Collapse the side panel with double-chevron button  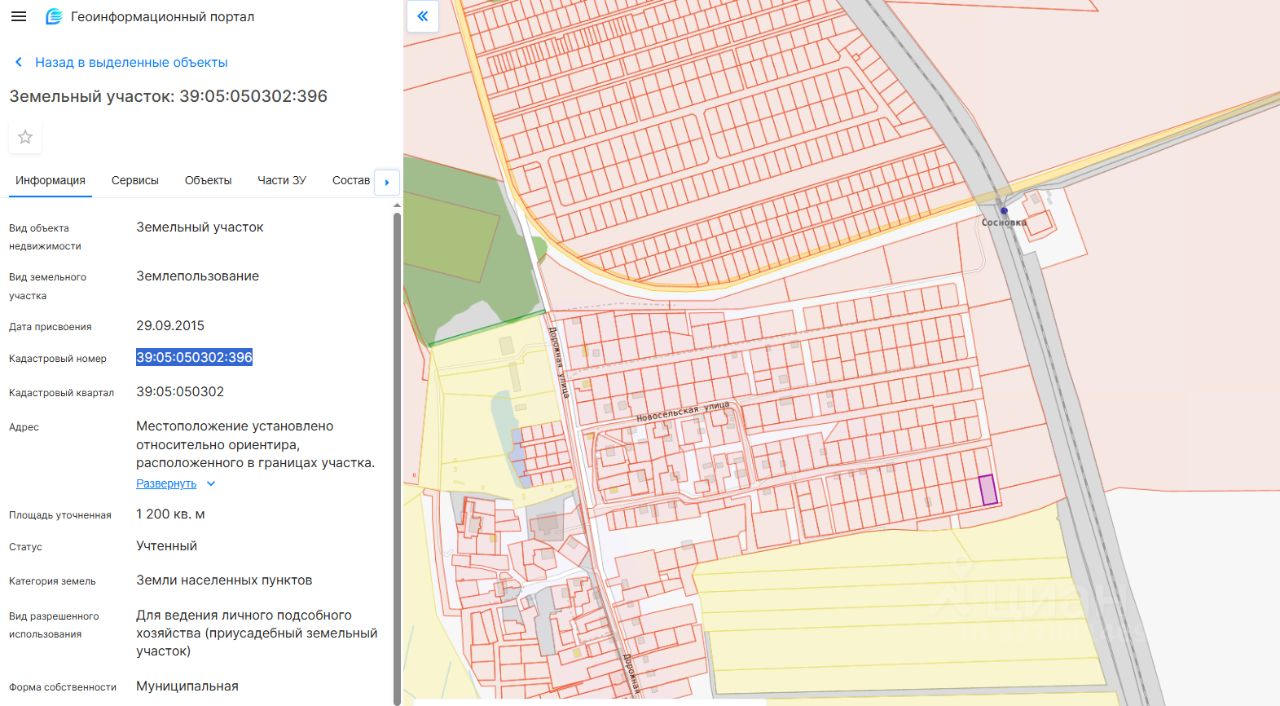click(422, 16)
